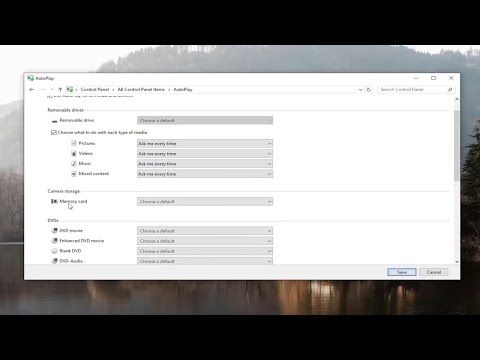Viewport: 480px width, 360px height.
Task: Open the Enhanced DVD movie dropdown
Action: click(x=205, y=241)
